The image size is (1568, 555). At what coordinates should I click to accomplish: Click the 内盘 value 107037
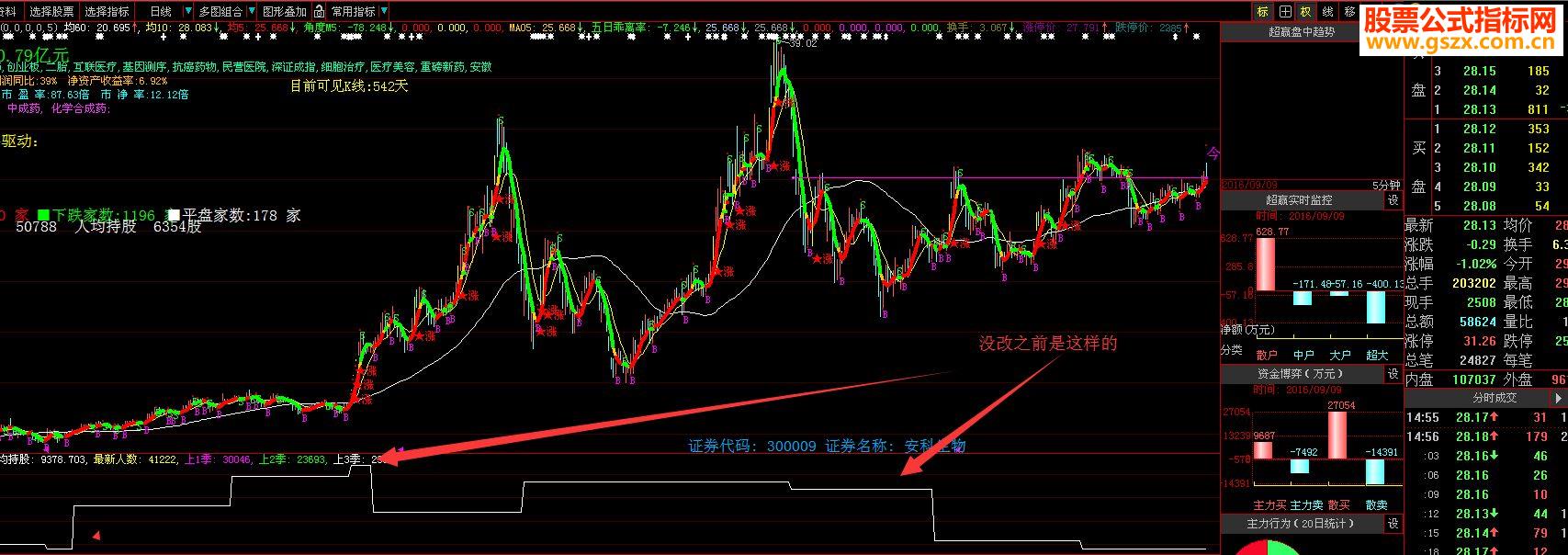tap(1473, 379)
